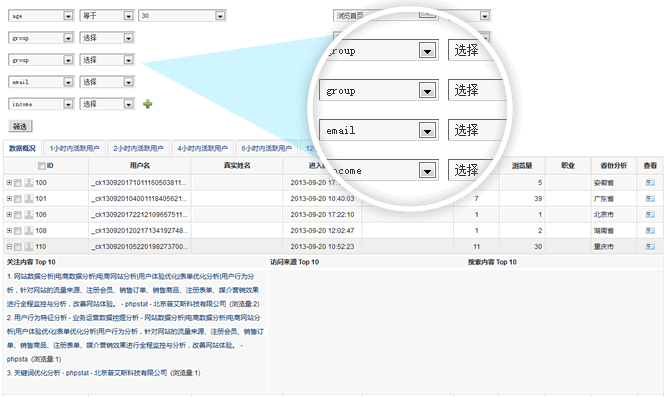
Task: Open the 等于 operator dropdown
Action: click(x=107, y=16)
